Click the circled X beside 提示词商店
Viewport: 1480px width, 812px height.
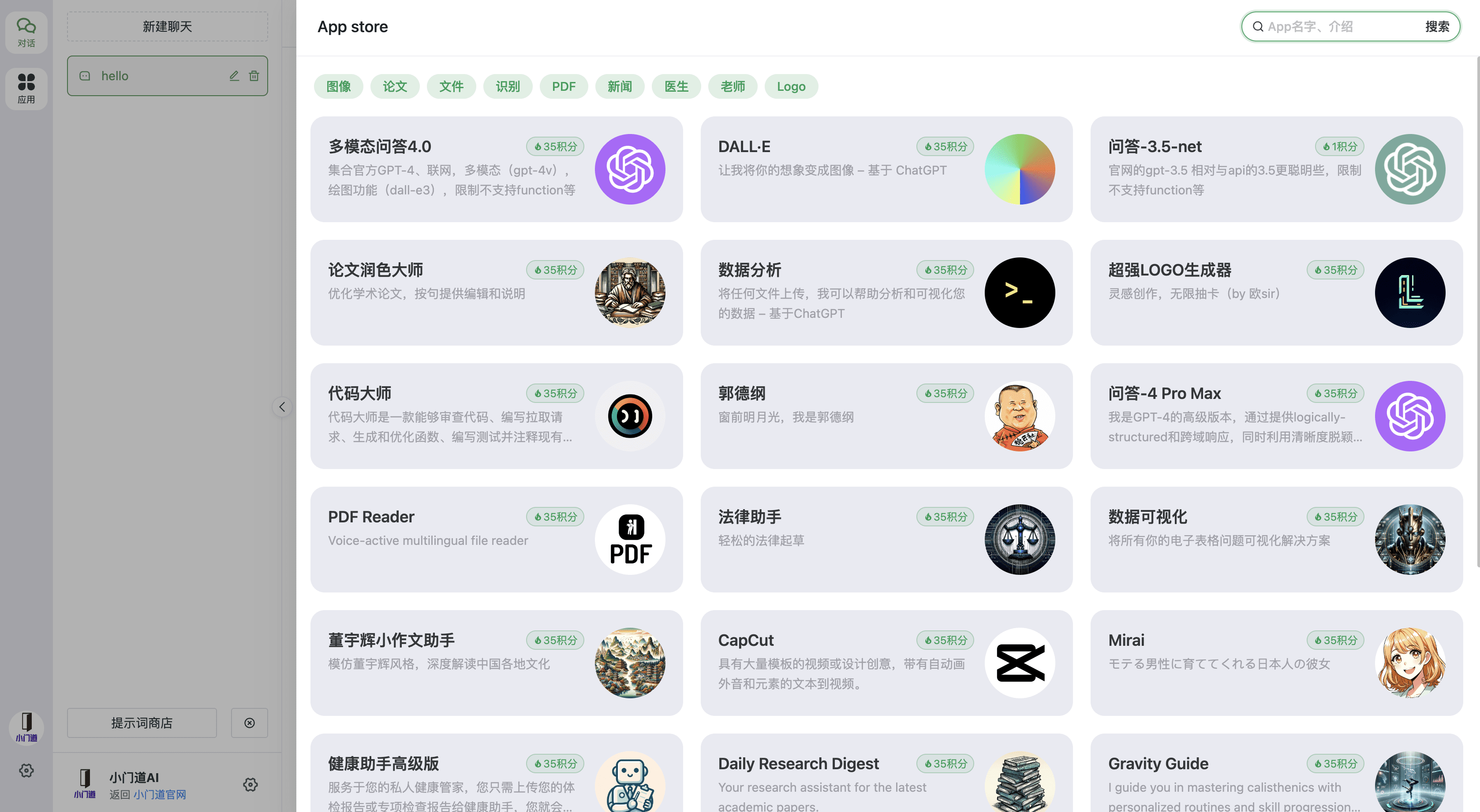249,723
